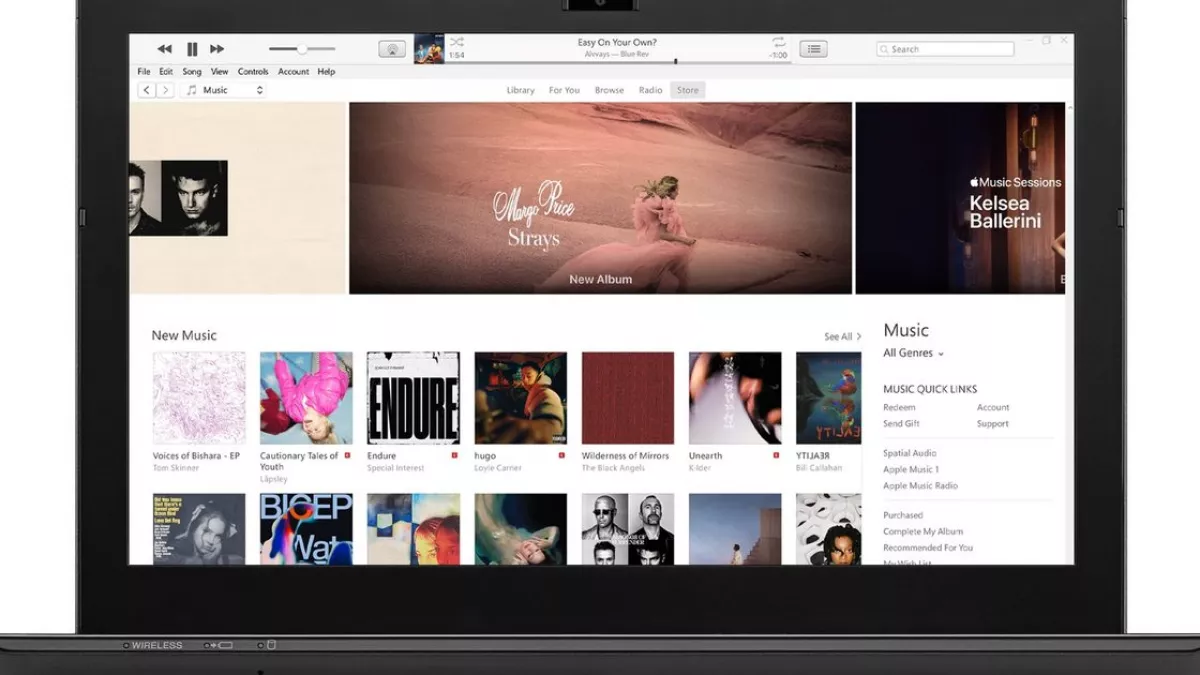
Task: Click the now playing album artwork
Action: point(429,48)
